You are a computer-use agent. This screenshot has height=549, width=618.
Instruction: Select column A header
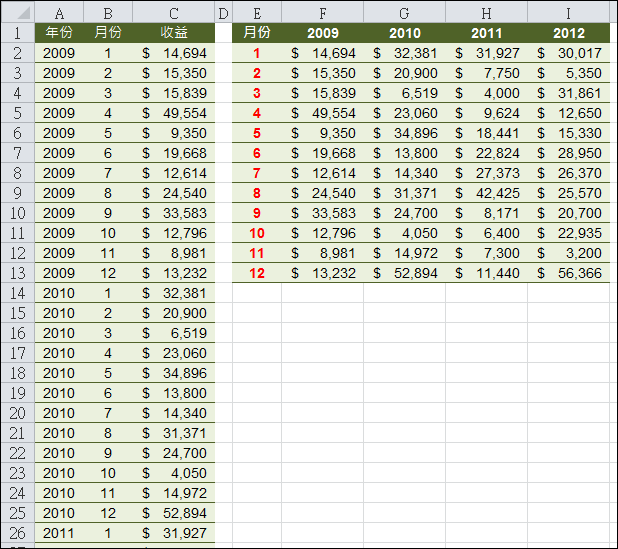(59, 13)
